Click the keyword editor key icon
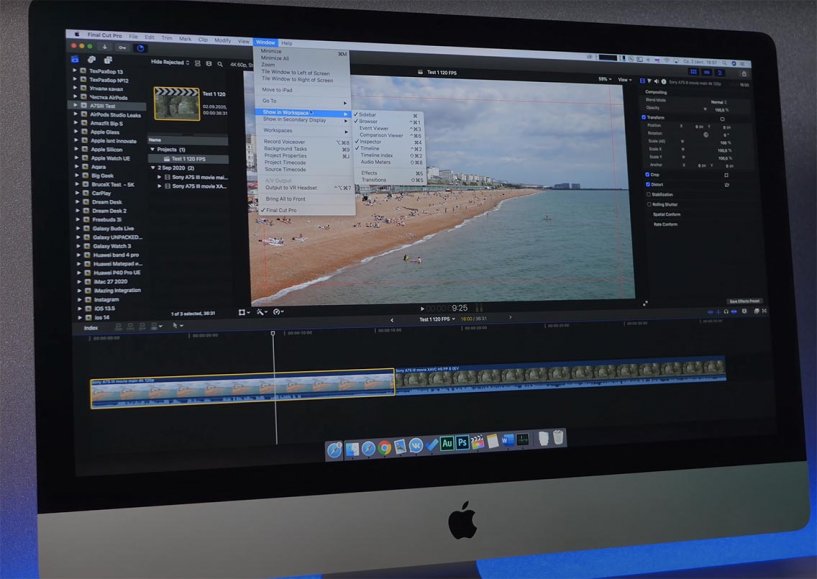Screen dimensions: 817x579 [122, 47]
